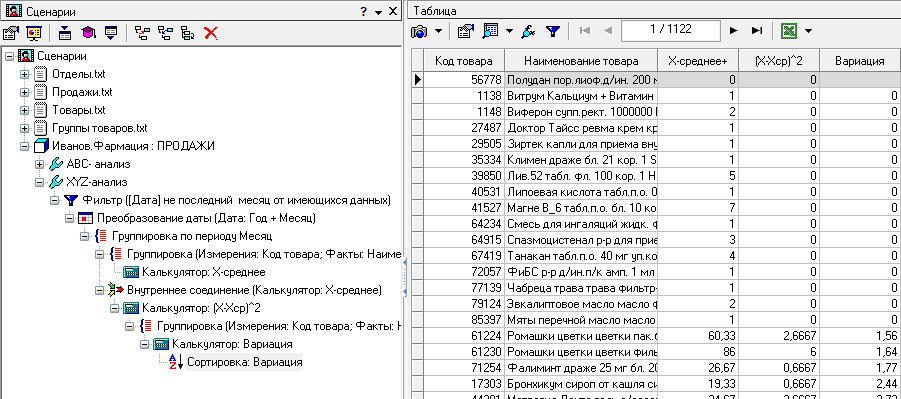Image resolution: width=901 pixels, height=399 pixels.
Task: Expand the ABC- анализ node
Action: click(39, 164)
